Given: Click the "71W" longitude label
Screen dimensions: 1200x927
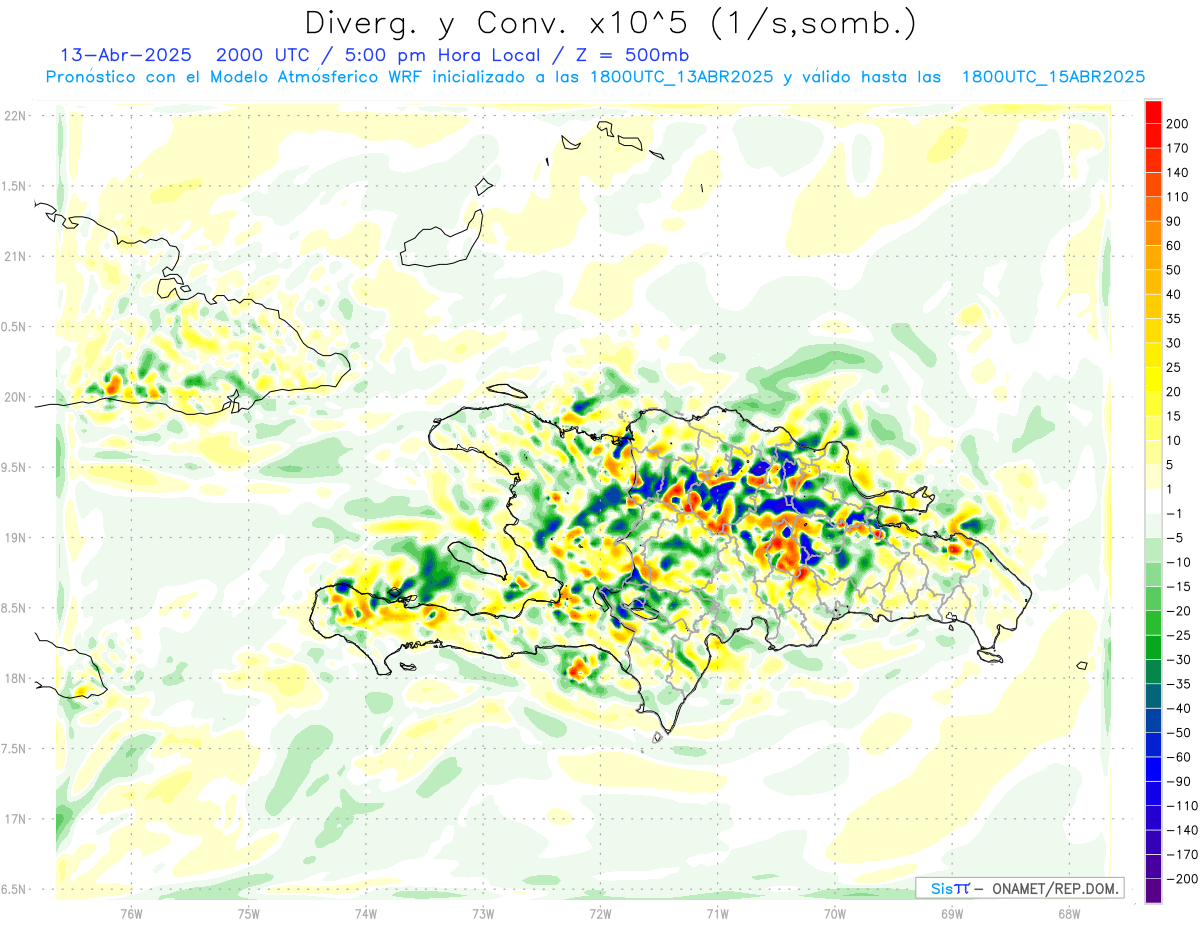Looking at the screenshot, I should pos(717,913).
